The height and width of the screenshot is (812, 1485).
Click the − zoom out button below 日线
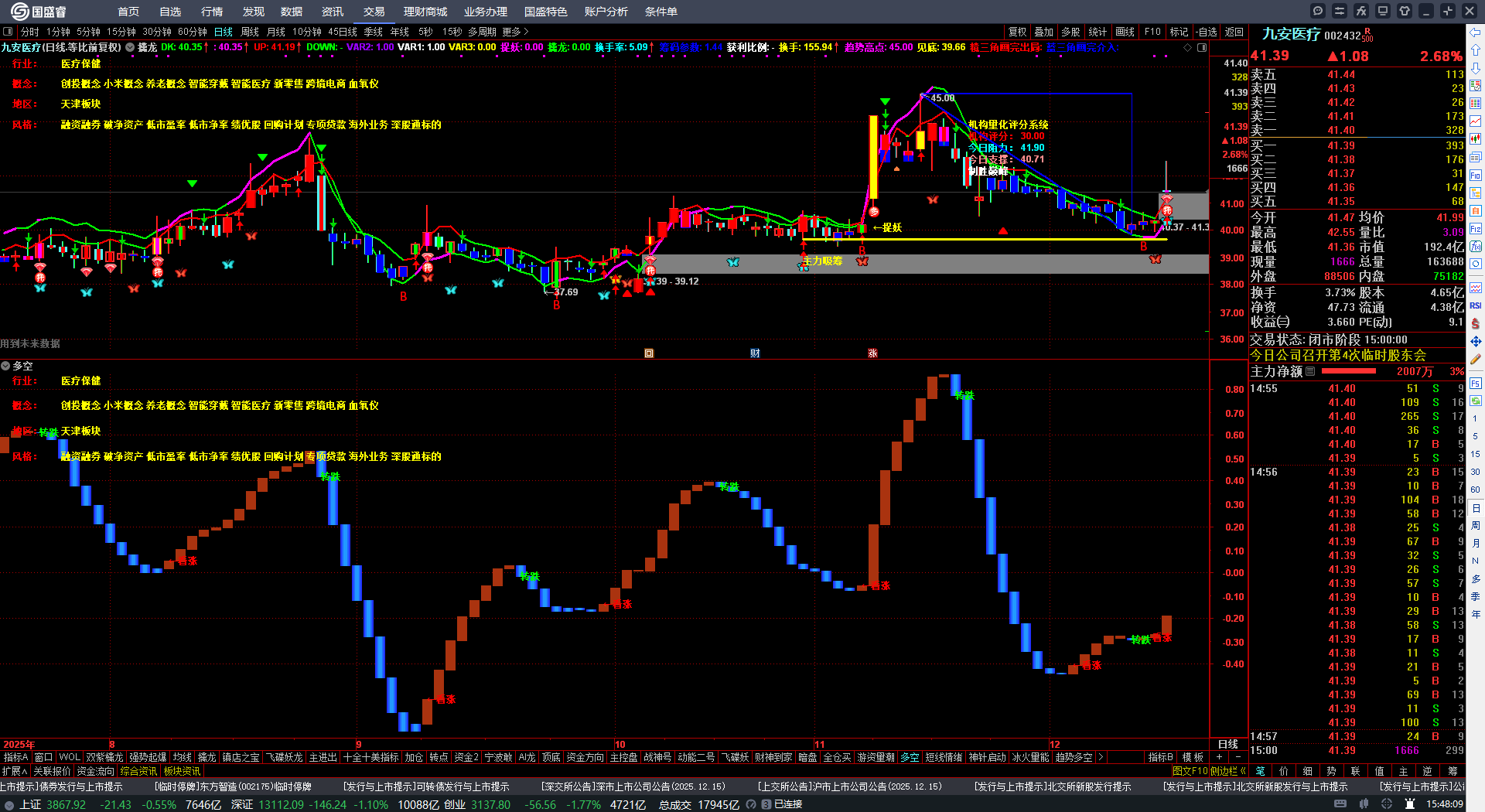point(1237,757)
